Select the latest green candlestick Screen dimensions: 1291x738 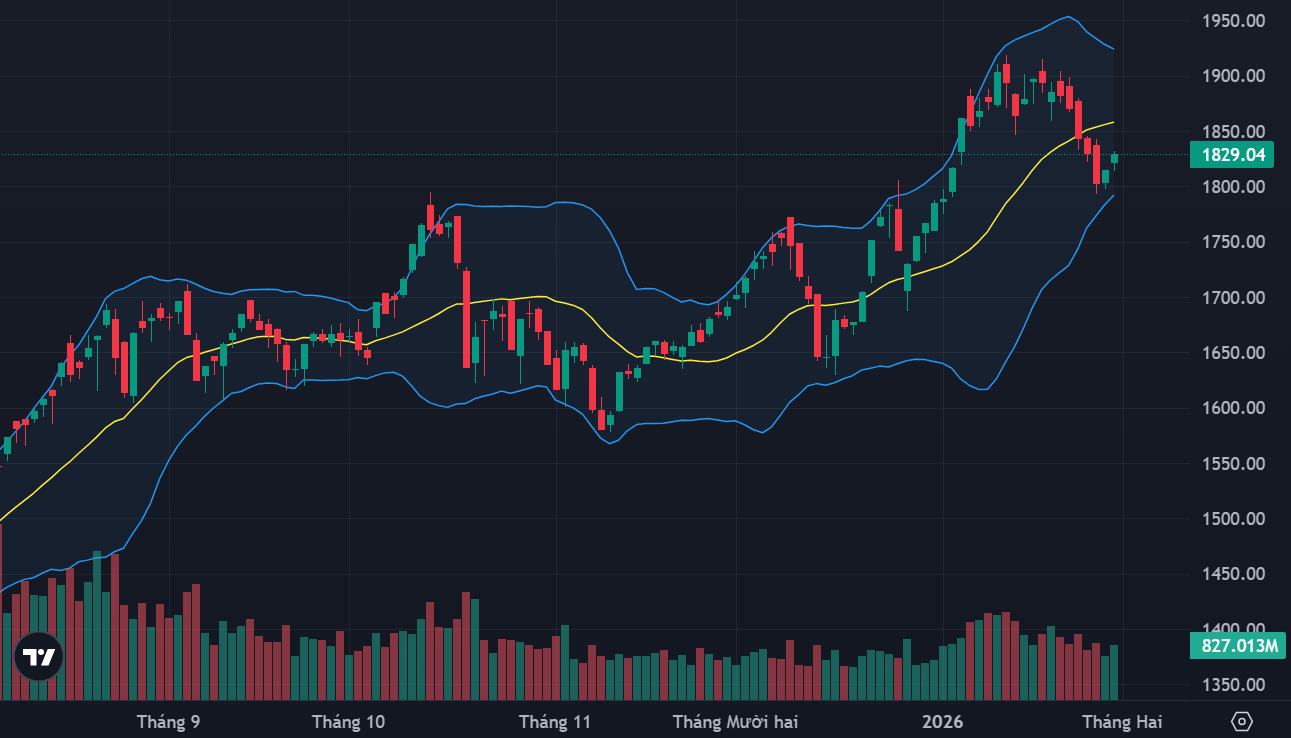pyautogui.click(x=1114, y=158)
